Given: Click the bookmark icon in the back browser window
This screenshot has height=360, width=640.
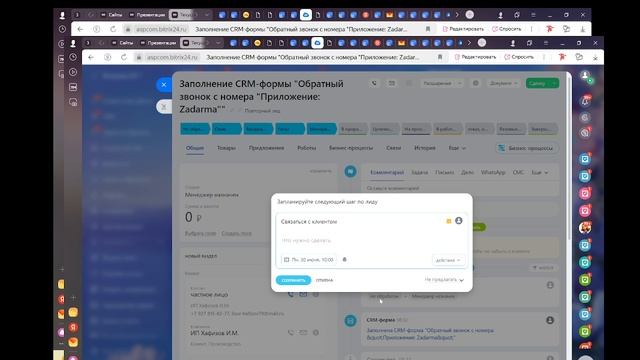Looking at the screenshot, I should click(428, 29).
